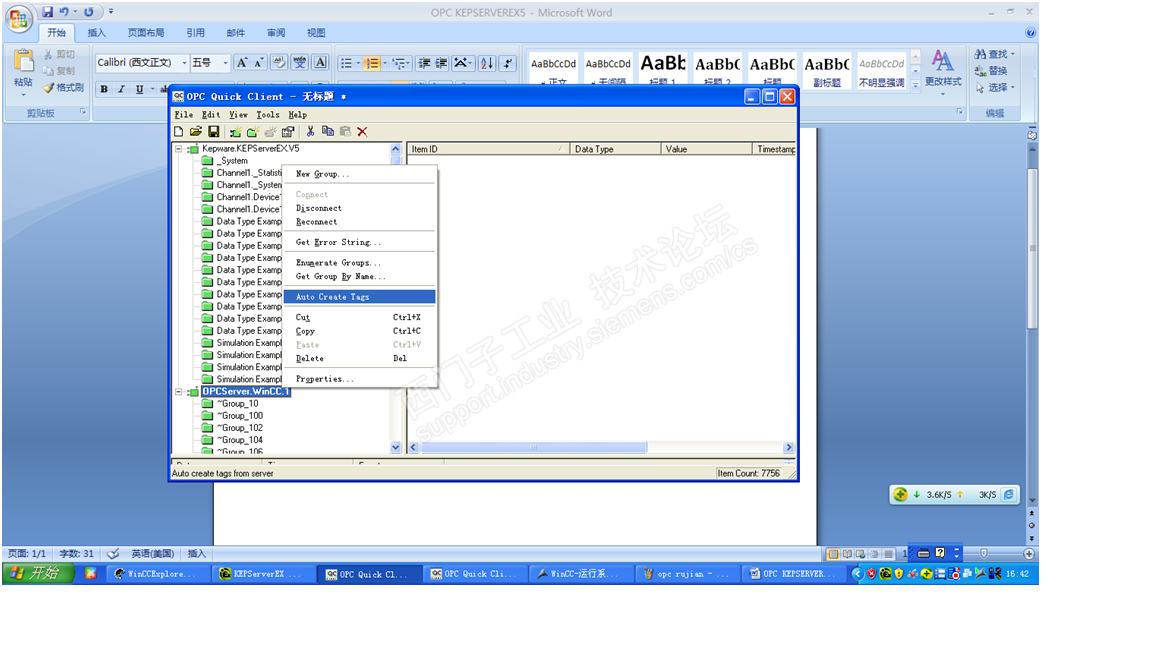The width and height of the screenshot is (1152, 648).
Task: Open the clipboard group dialog launcher
Action: pos(83,112)
